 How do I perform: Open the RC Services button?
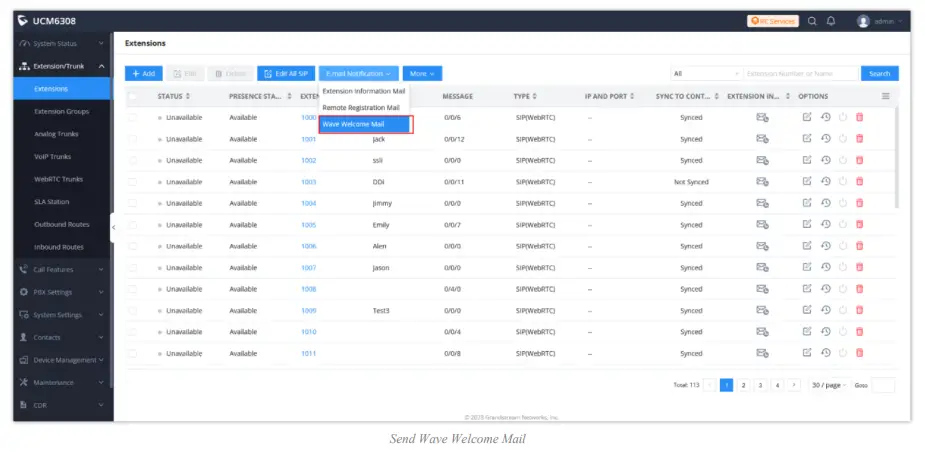pos(773,21)
